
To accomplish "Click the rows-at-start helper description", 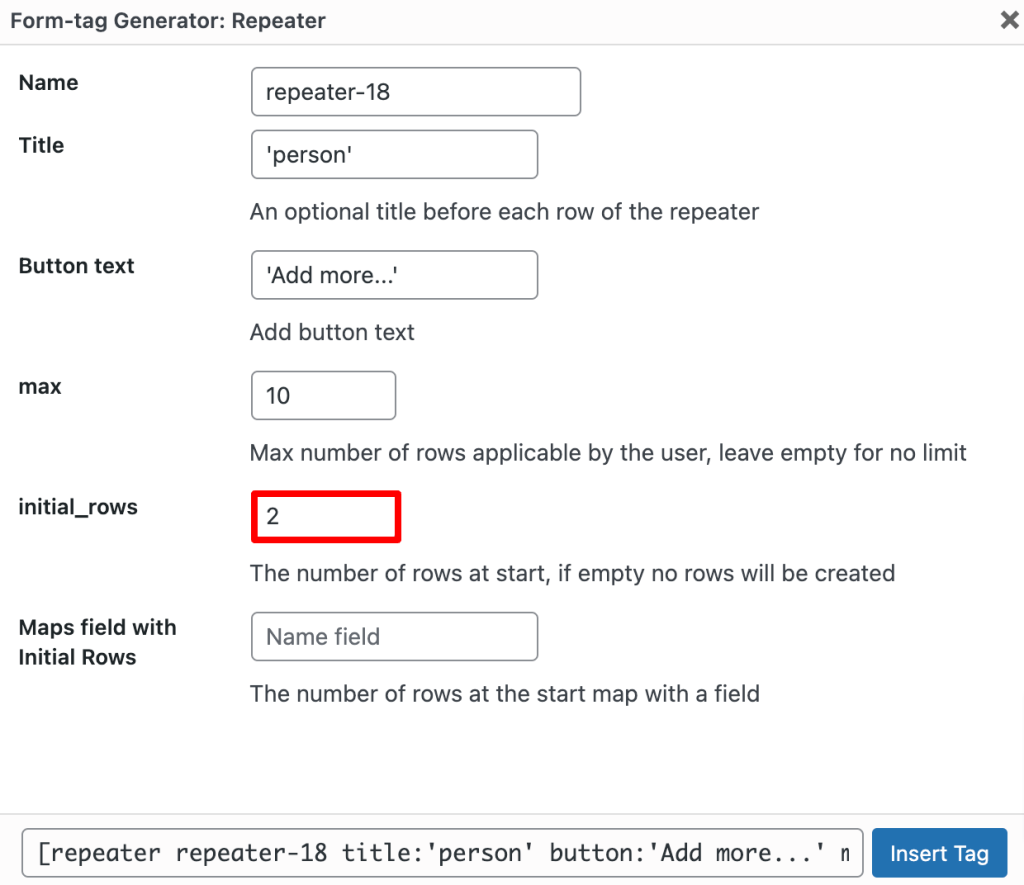I will tap(572, 573).
